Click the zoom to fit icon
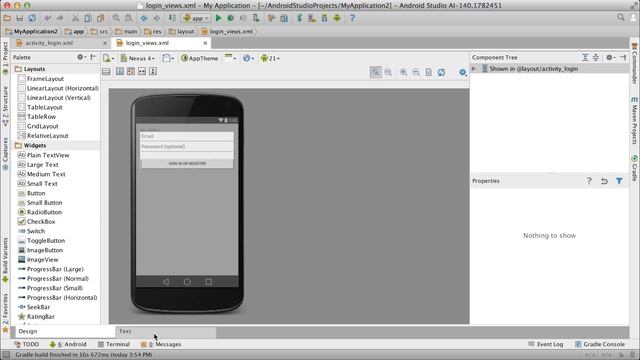The image size is (640, 360). [x=376, y=72]
